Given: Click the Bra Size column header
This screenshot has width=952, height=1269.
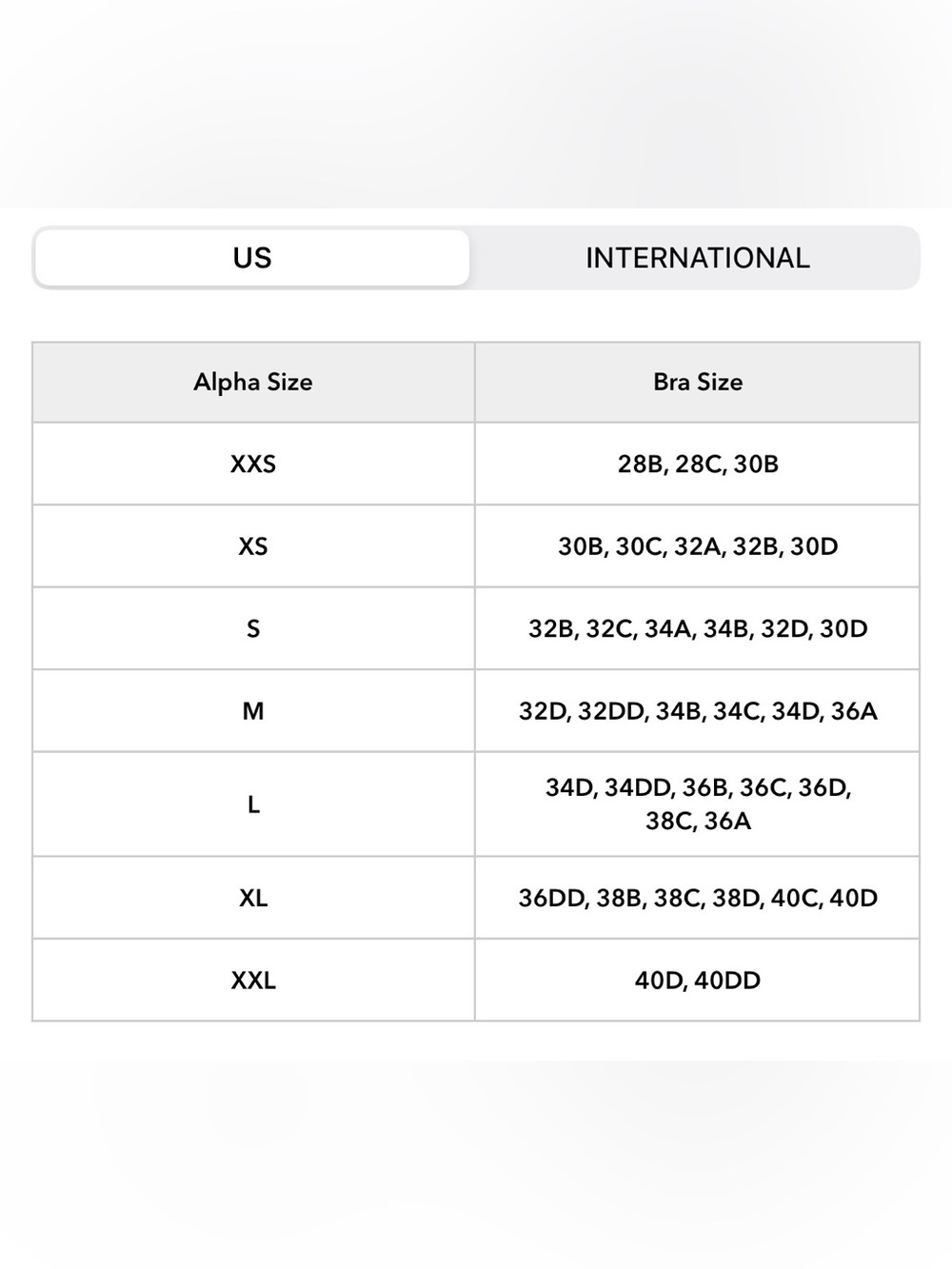Looking at the screenshot, I should pyautogui.click(x=698, y=382).
